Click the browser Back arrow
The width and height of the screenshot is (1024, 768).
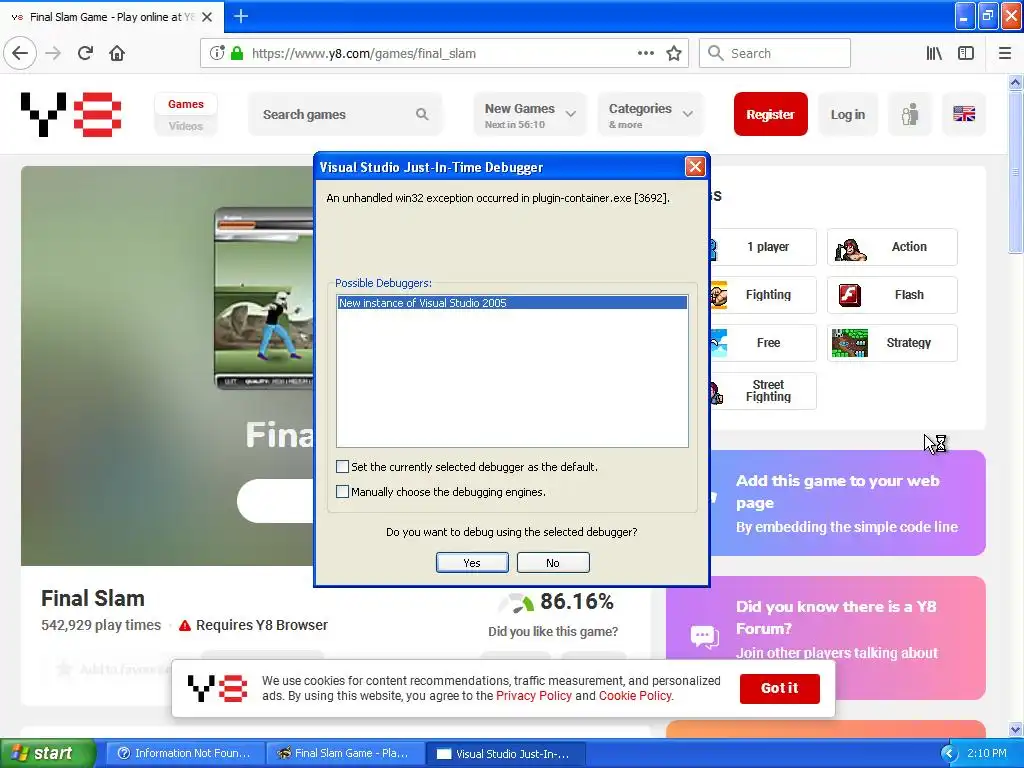click(20, 53)
